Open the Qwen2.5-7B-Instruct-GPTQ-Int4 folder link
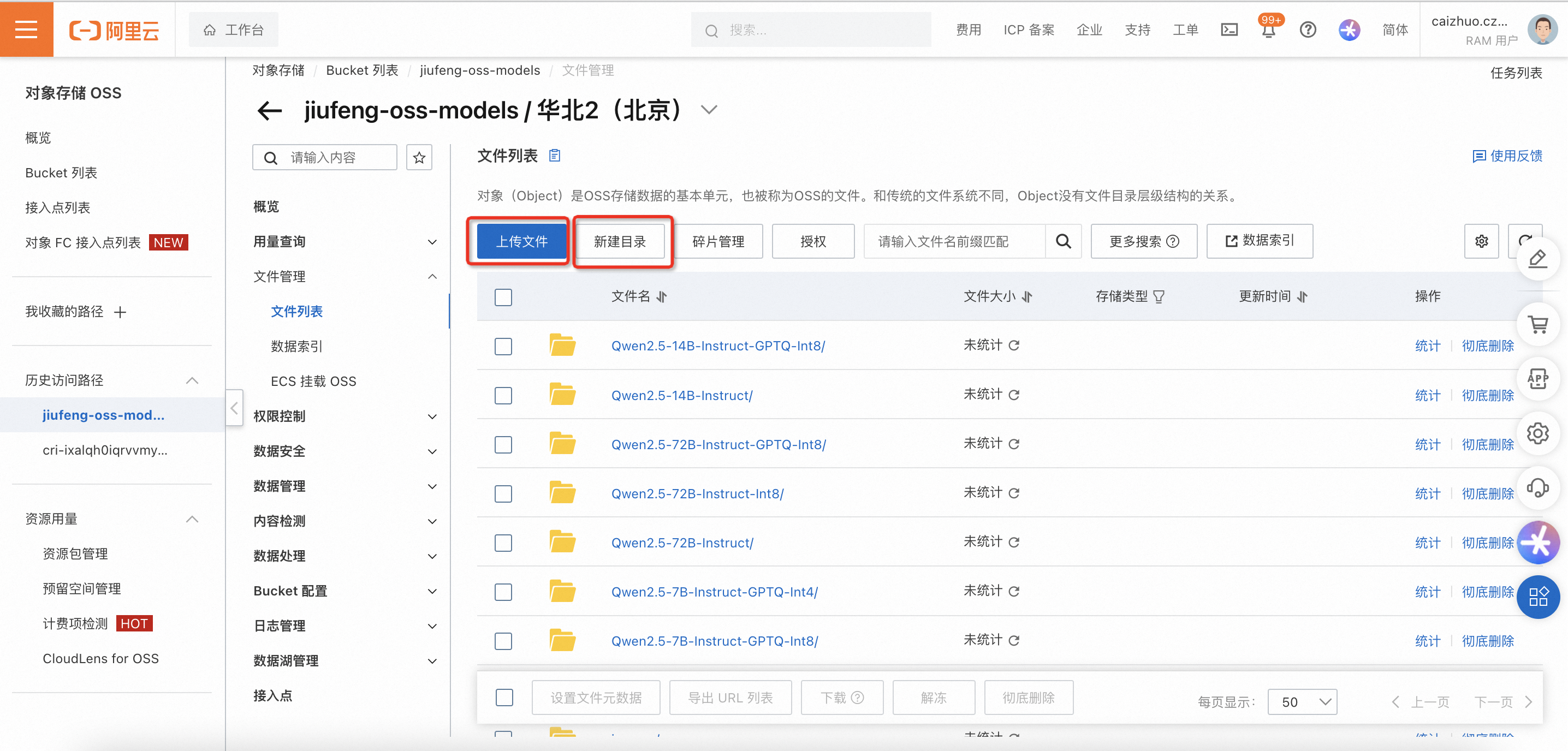 pos(714,592)
